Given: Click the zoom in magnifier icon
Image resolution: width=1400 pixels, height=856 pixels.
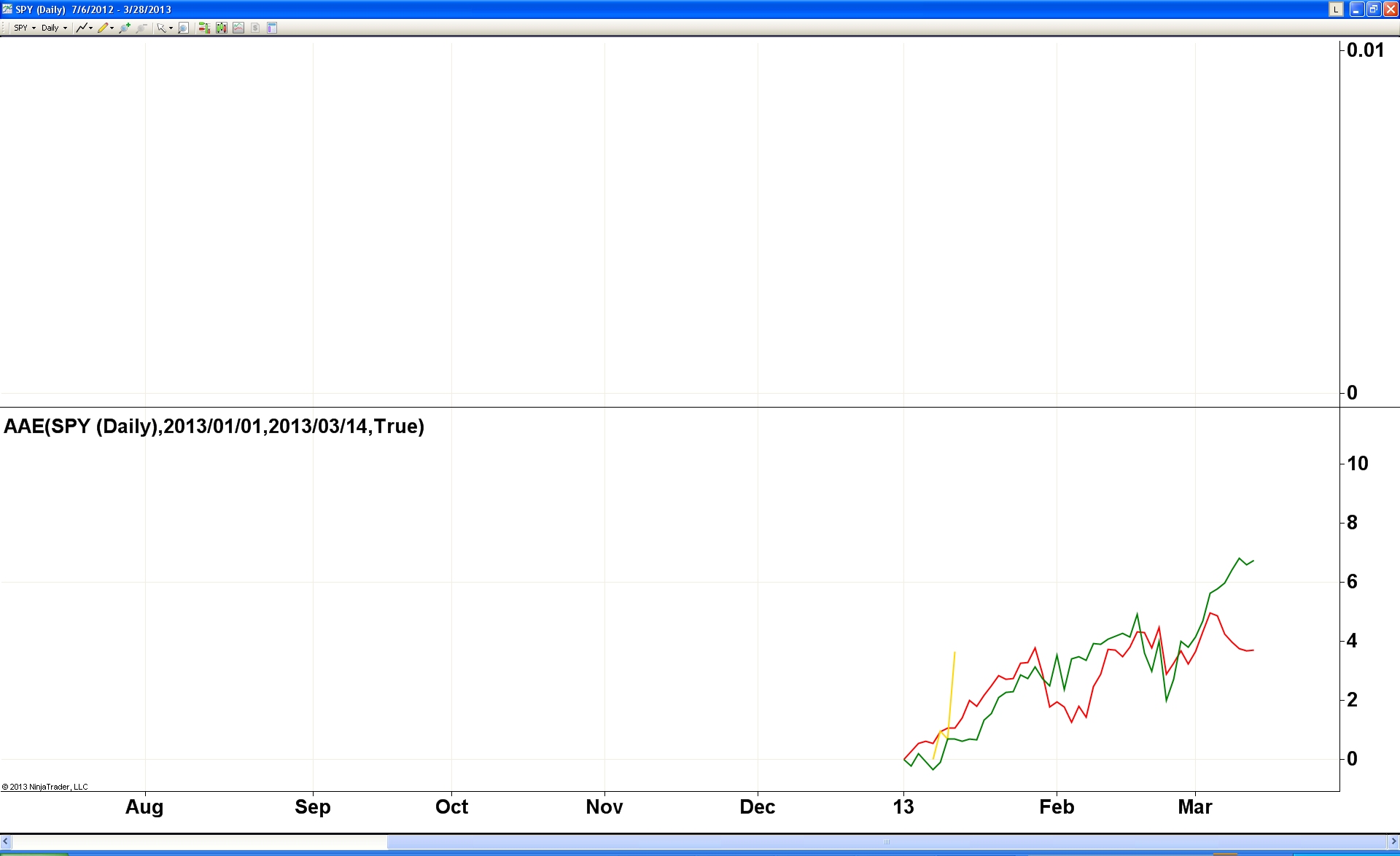Looking at the screenshot, I should pyautogui.click(x=125, y=28).
